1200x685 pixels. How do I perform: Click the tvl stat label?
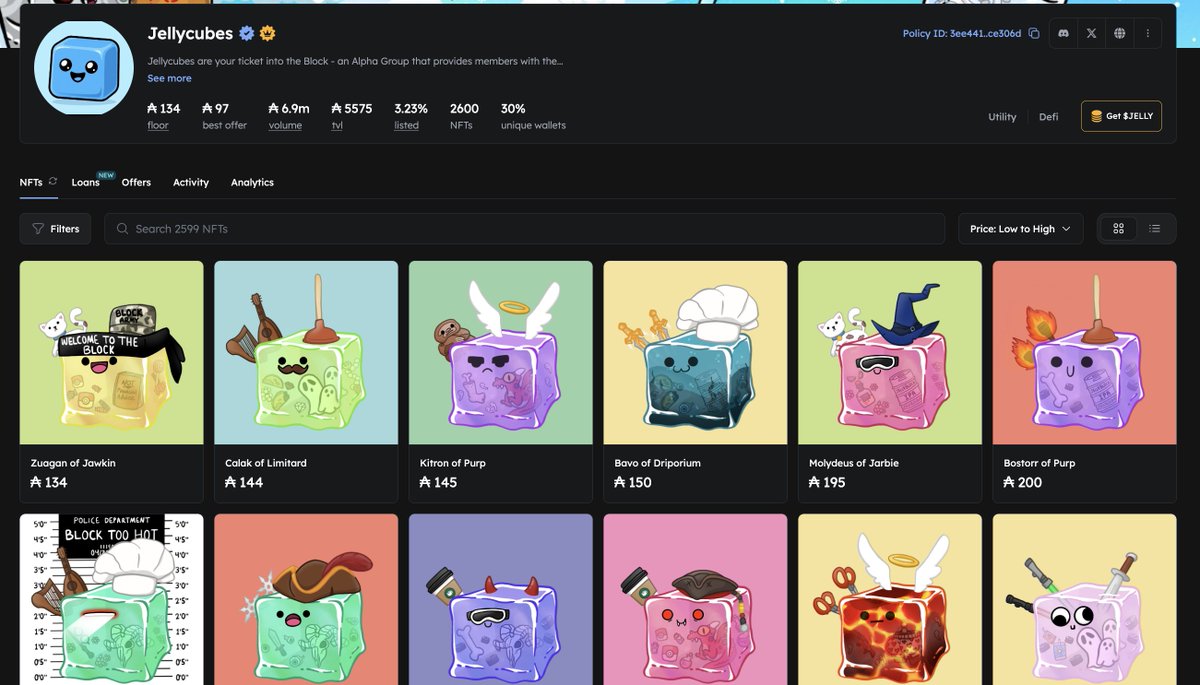click(x=337, y=126)
